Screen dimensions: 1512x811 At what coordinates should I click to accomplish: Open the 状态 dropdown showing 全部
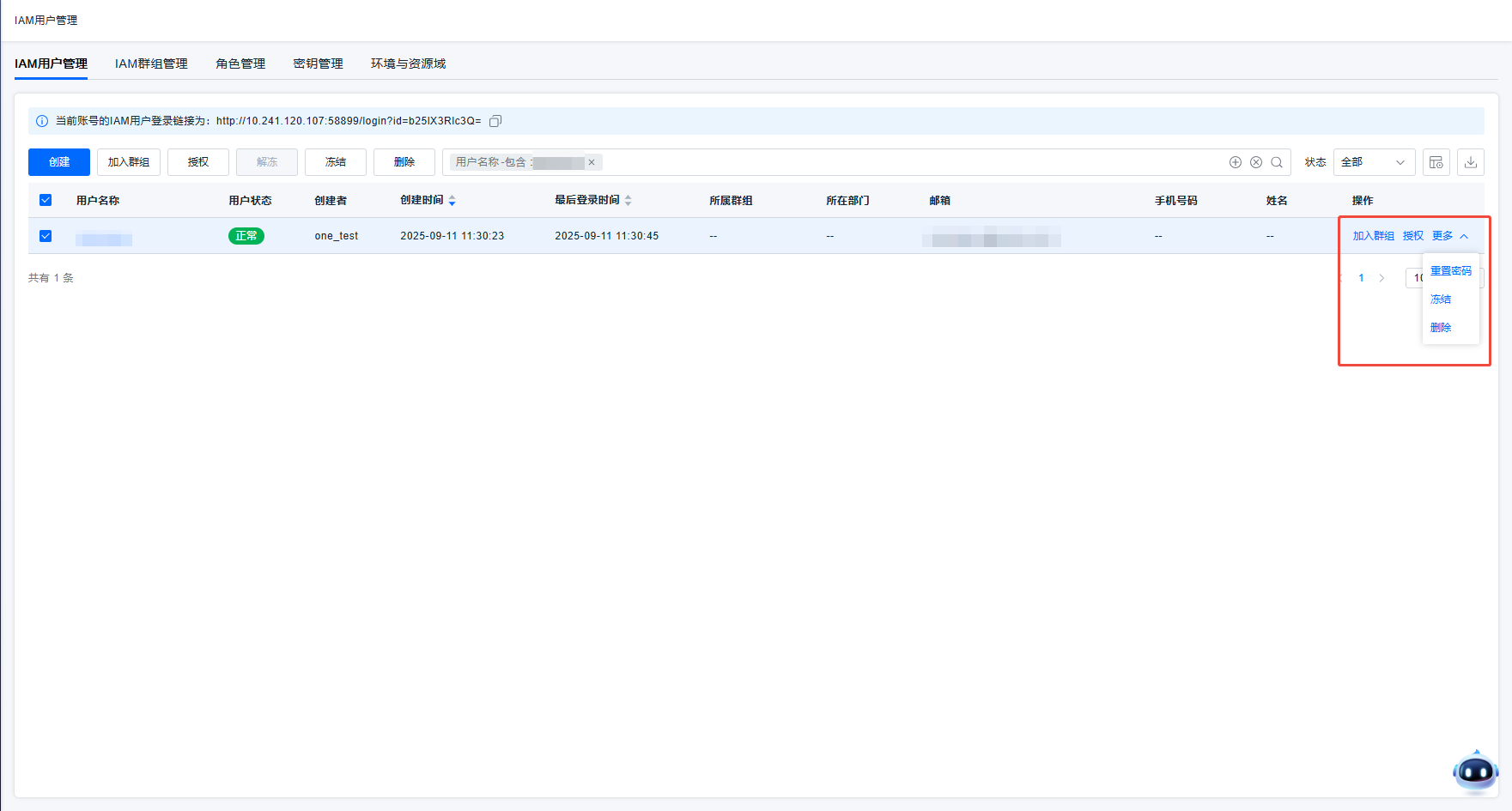pyautogui.click(x=1374, y=162)
